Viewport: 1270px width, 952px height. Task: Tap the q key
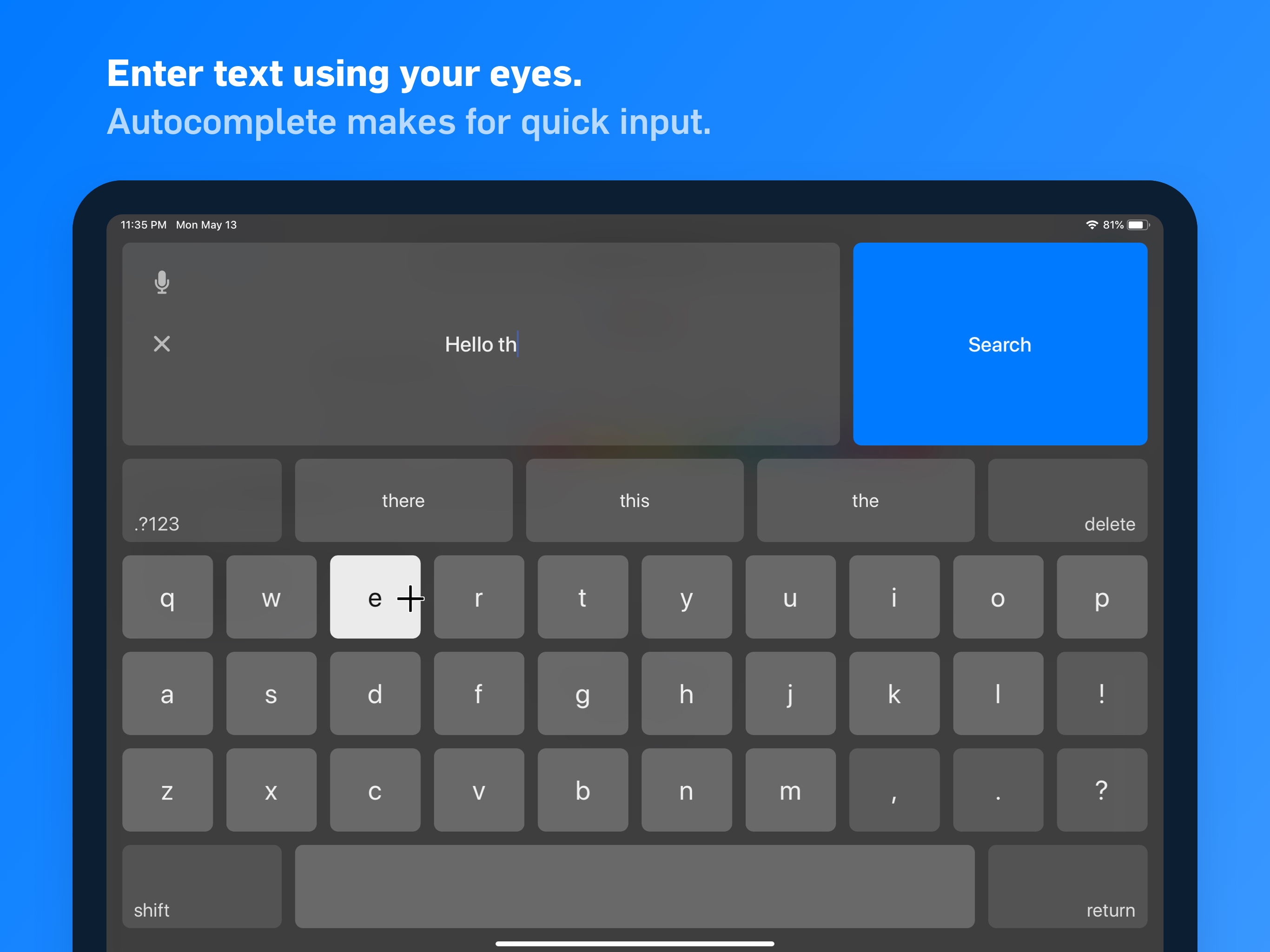[x=168, y=596]
